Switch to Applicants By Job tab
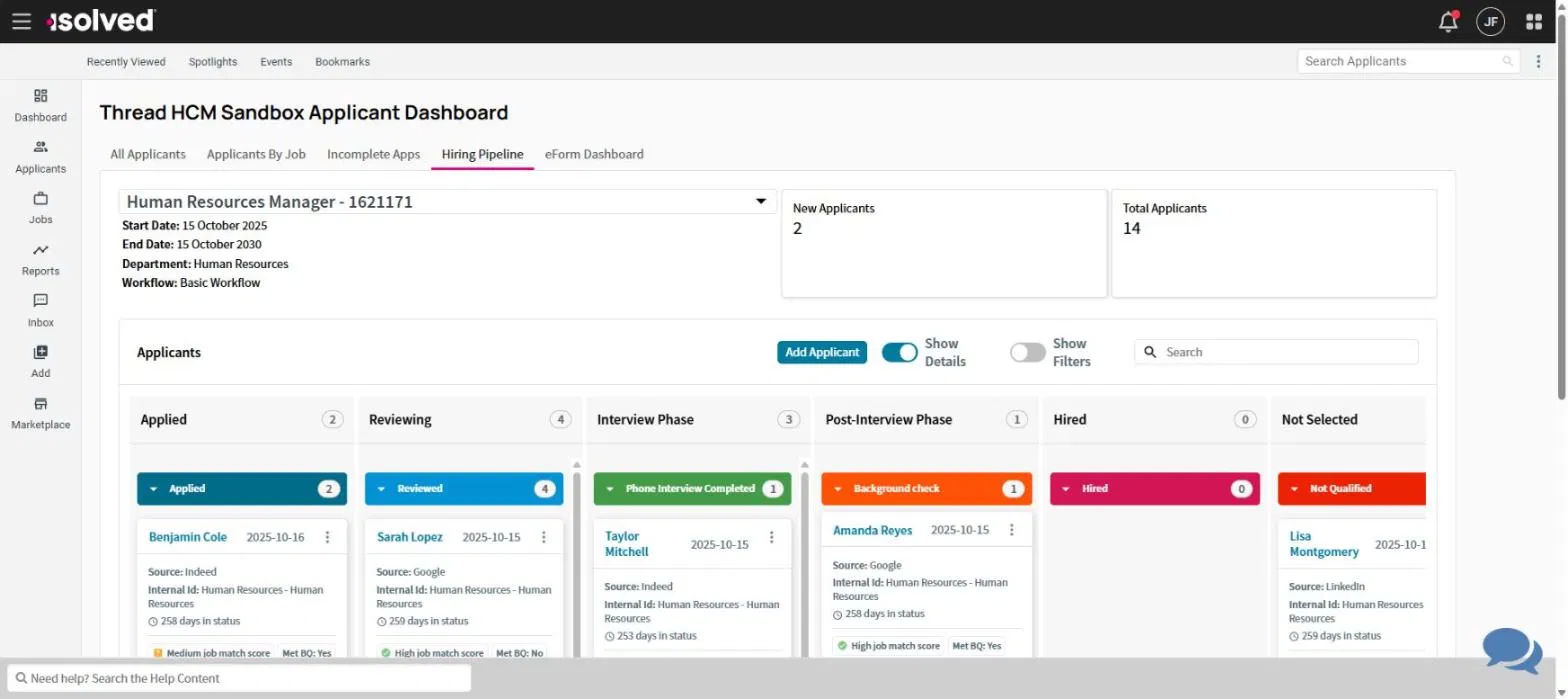The image size is (1568, 699). (256, 154)
